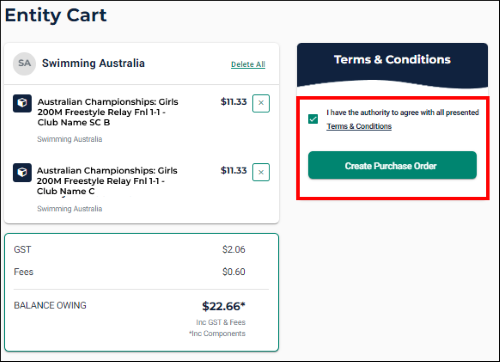Image resolution: width=500 pixels, height=362 pixels.
Task: Click the $22.66 balance owing amount
Action: [x=224, y=306]
